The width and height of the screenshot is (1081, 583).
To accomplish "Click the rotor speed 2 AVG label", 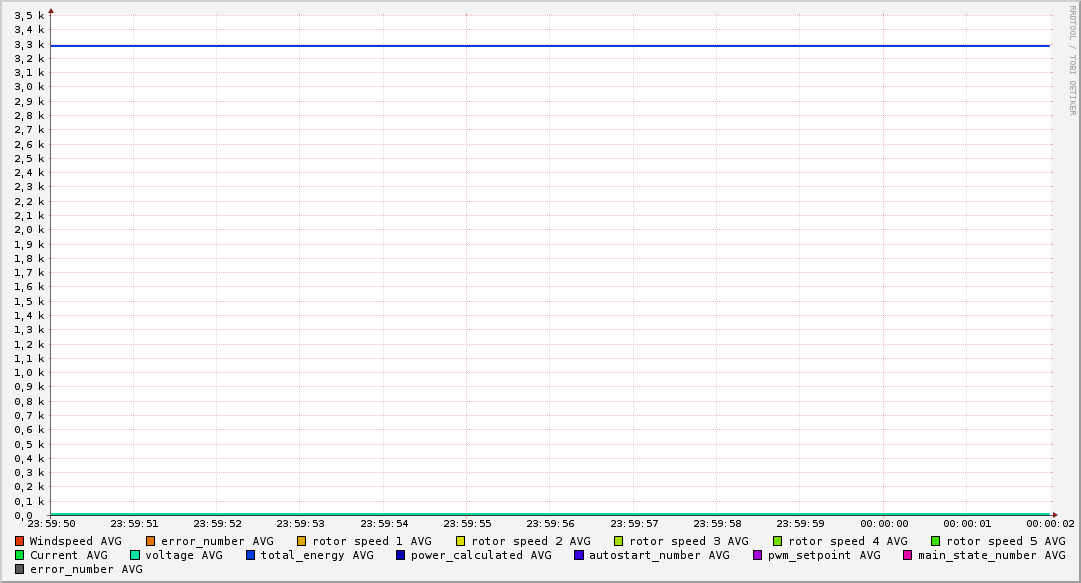I will pyautogui.click(x=530, y=541).
